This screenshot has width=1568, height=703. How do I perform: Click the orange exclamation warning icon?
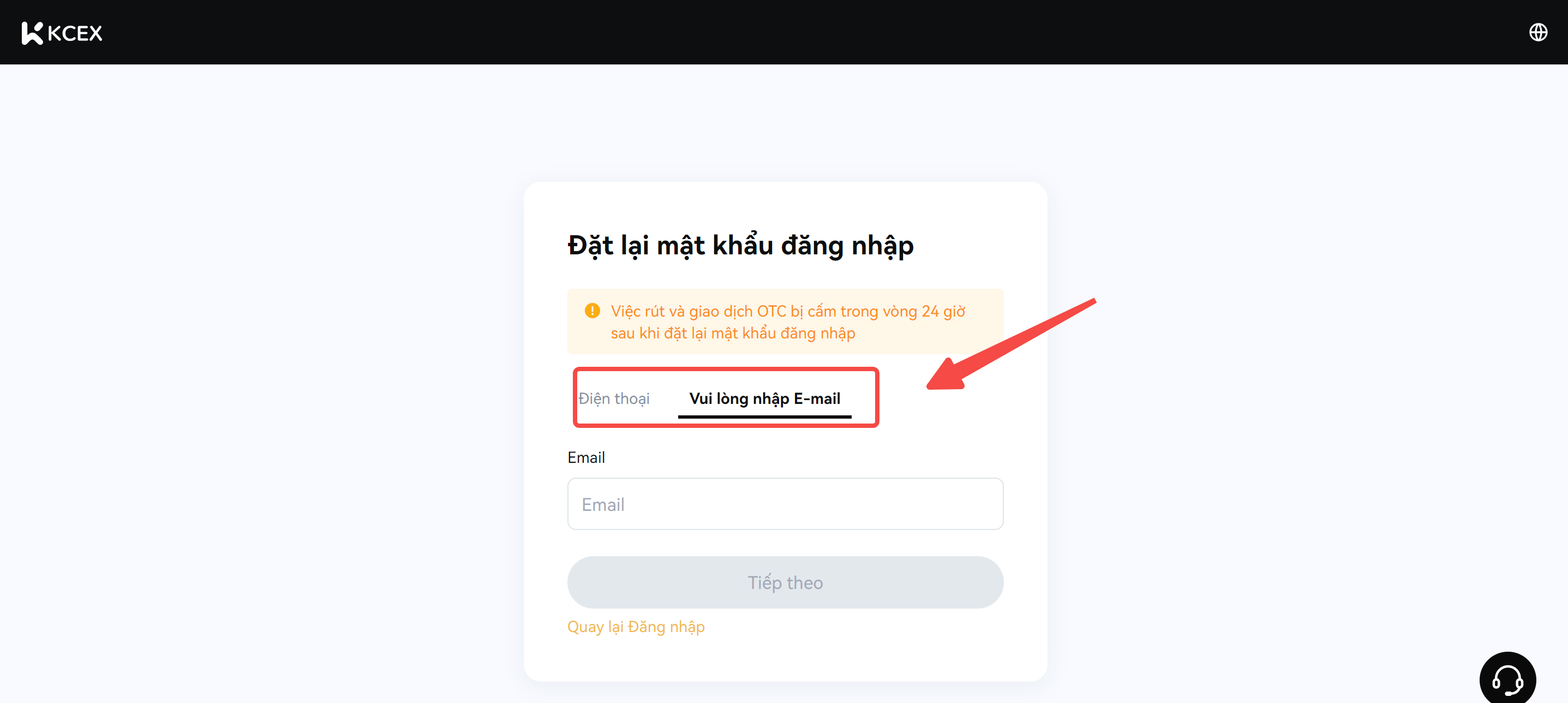tap(591, 311)
